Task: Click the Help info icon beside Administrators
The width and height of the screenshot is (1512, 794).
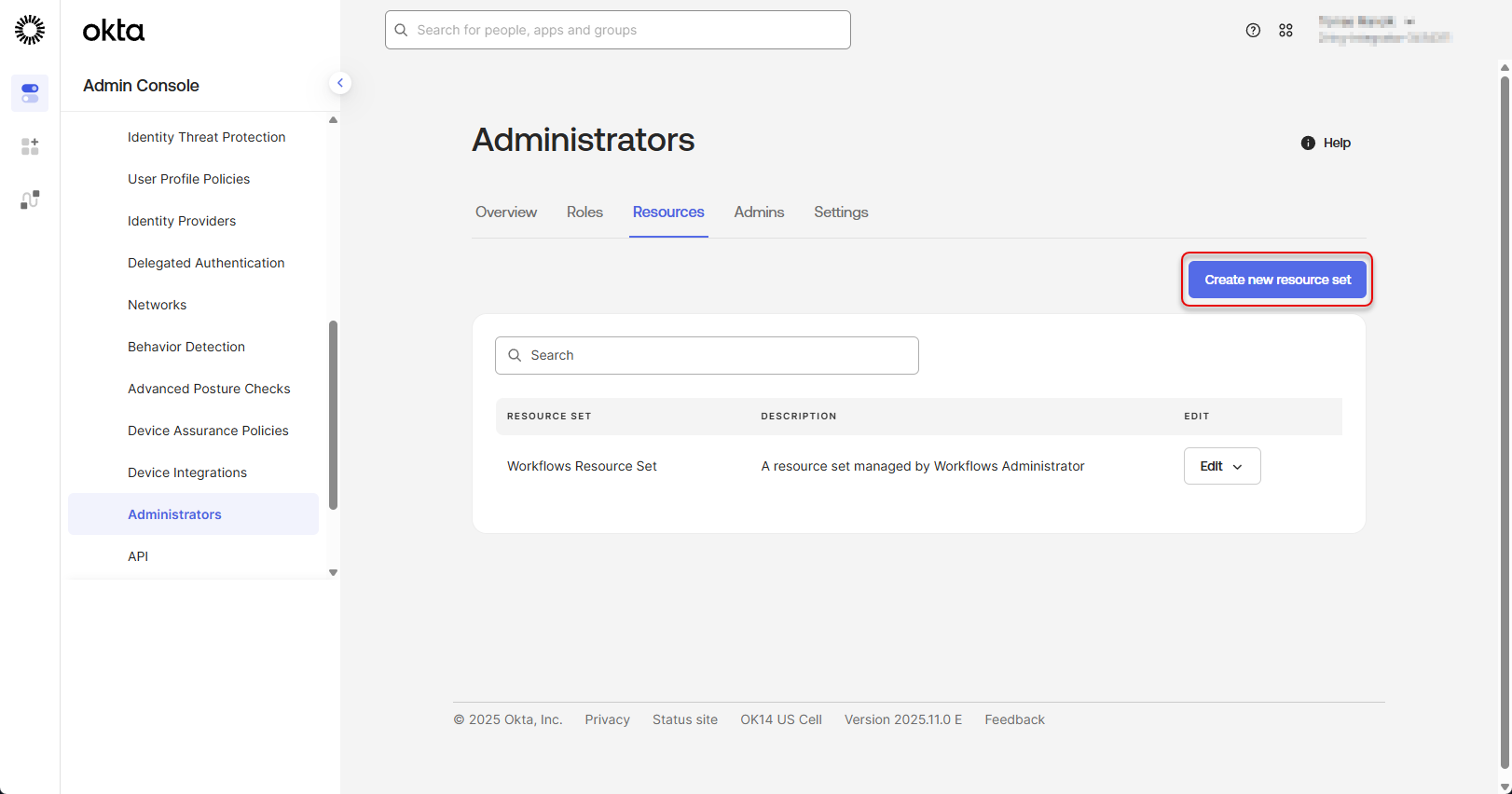Action: pyautogui.click(x=1308, y=143)
